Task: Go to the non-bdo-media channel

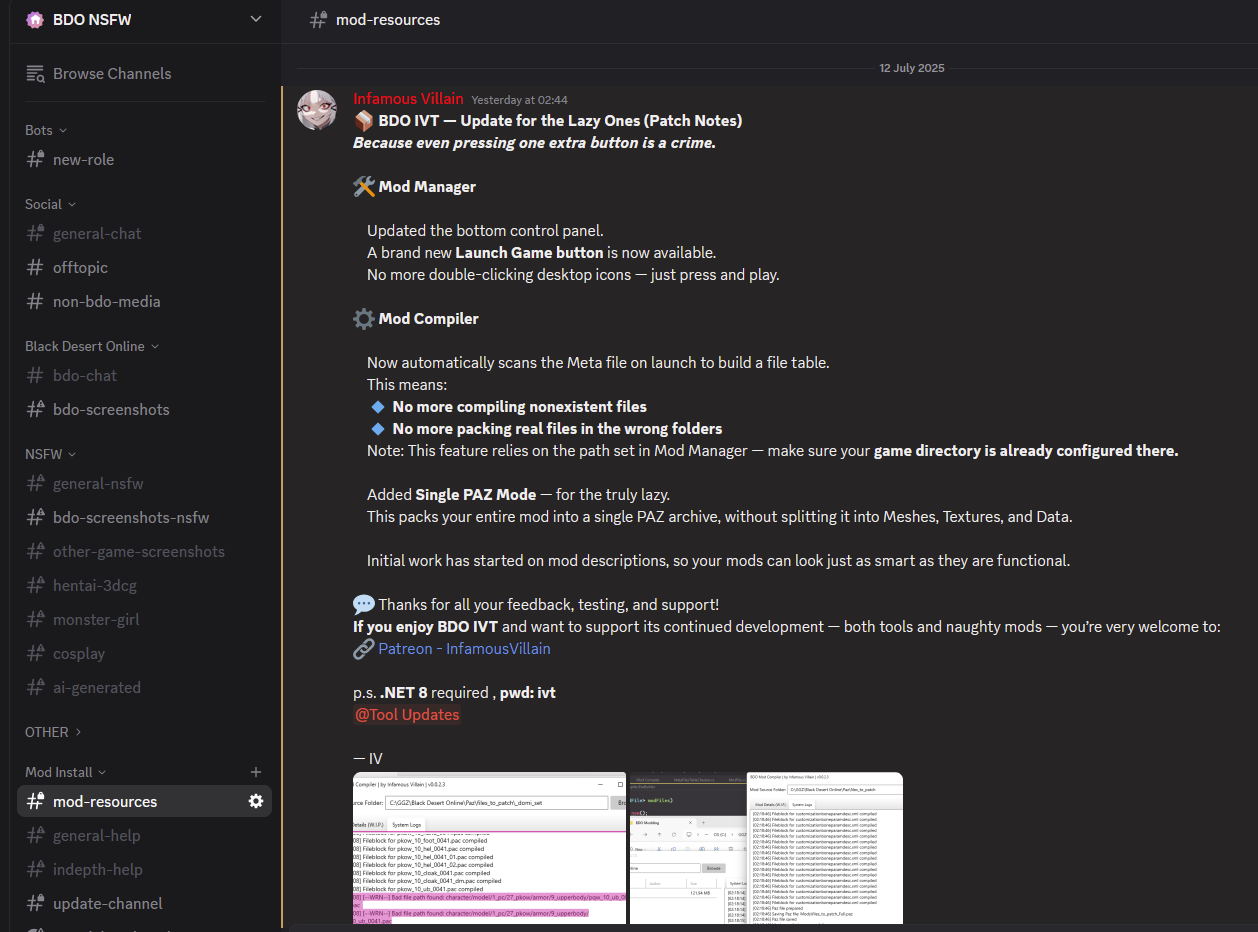Action: pyautogui.click(x=106, y=302)
